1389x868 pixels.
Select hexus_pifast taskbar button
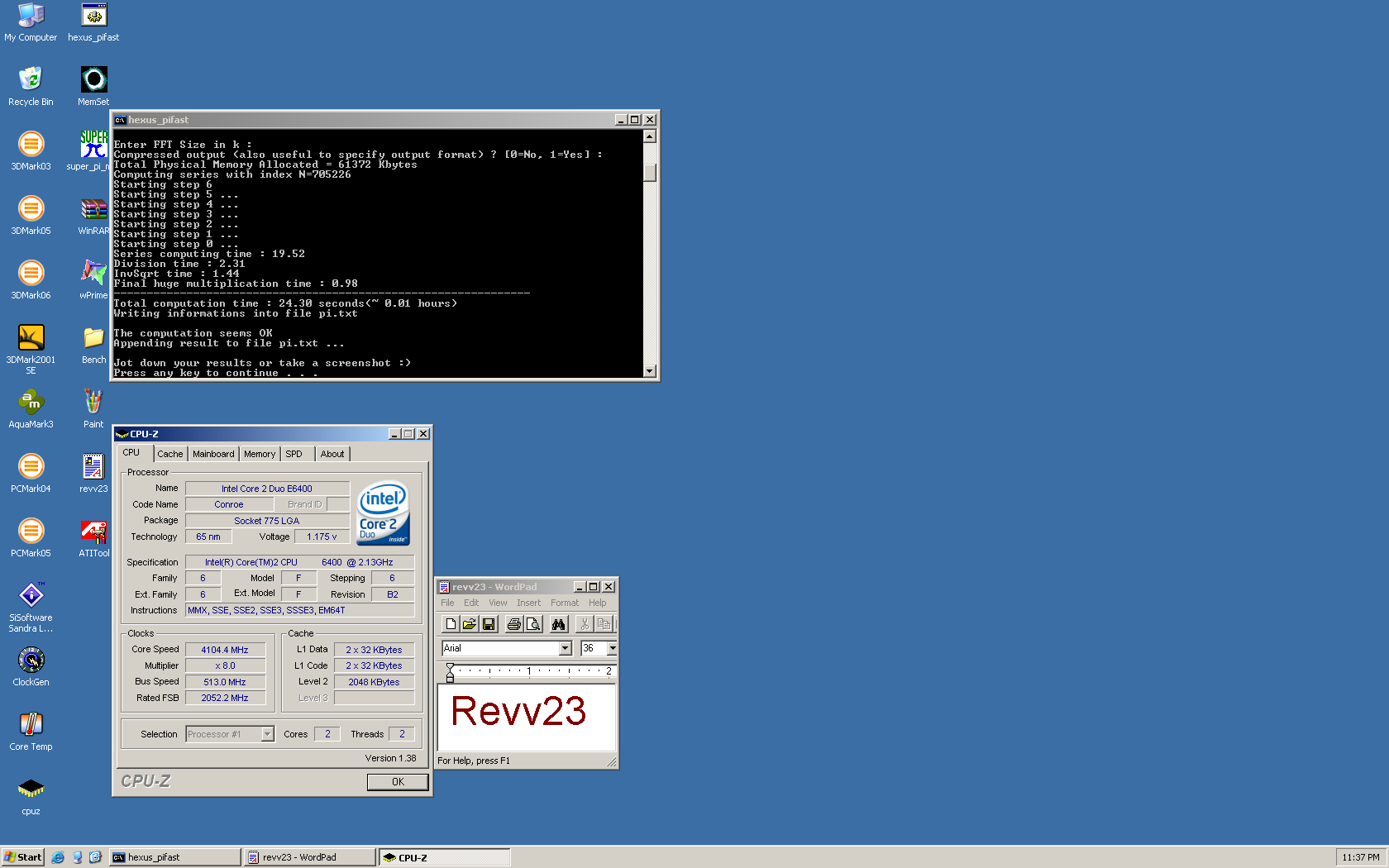pyautogui.click(x=175, y=857)
